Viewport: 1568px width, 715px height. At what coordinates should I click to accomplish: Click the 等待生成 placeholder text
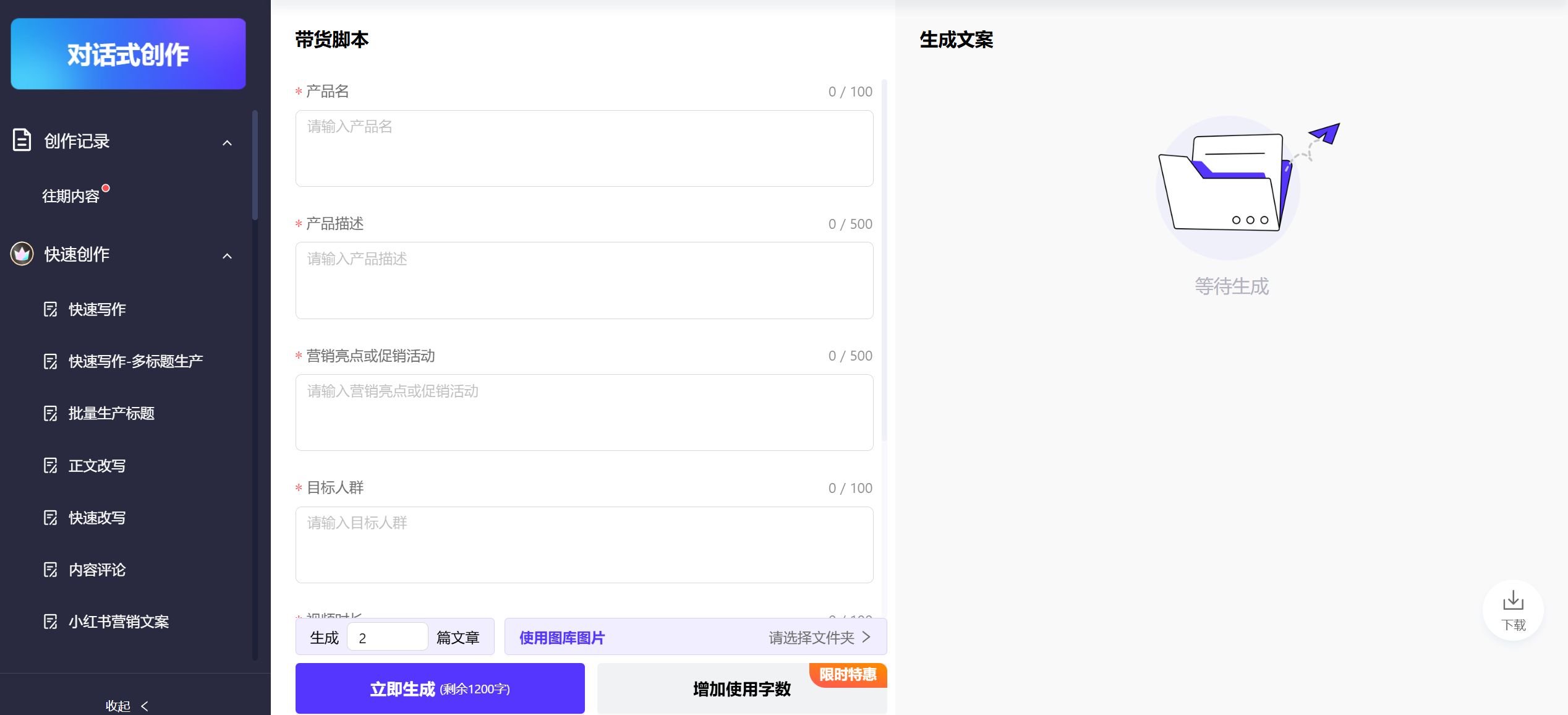tap(1232, 286)
